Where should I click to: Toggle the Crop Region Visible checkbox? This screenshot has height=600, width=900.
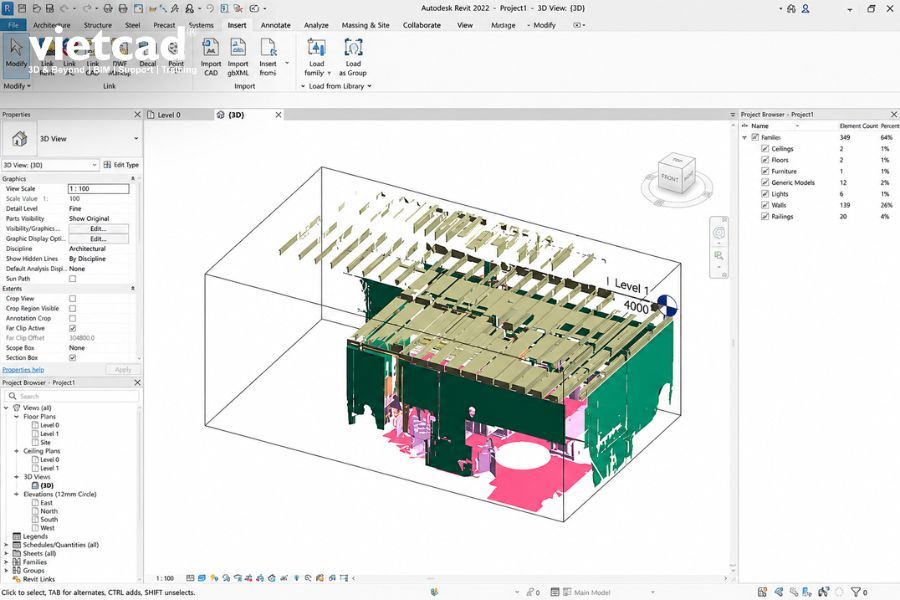(x=72, y=308)
